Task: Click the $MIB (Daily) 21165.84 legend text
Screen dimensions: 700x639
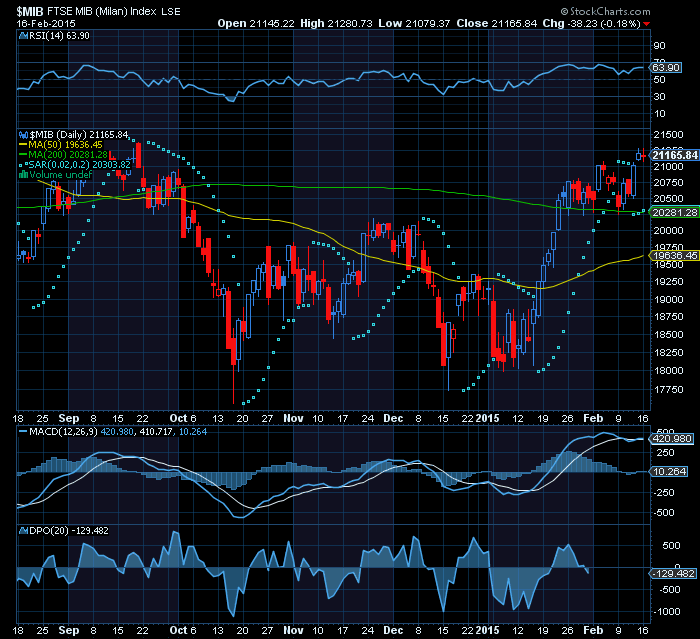Action: point(79,134)
